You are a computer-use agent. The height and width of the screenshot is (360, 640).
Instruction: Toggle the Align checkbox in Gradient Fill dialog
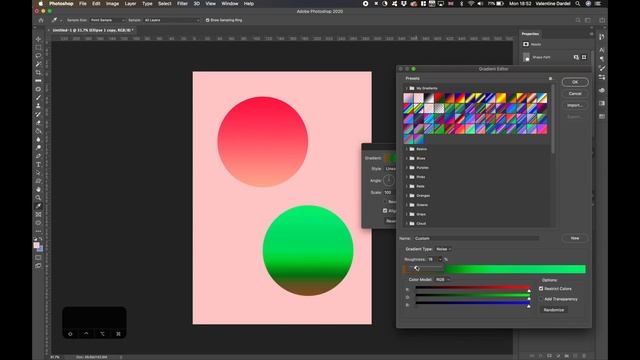point(385,211)
